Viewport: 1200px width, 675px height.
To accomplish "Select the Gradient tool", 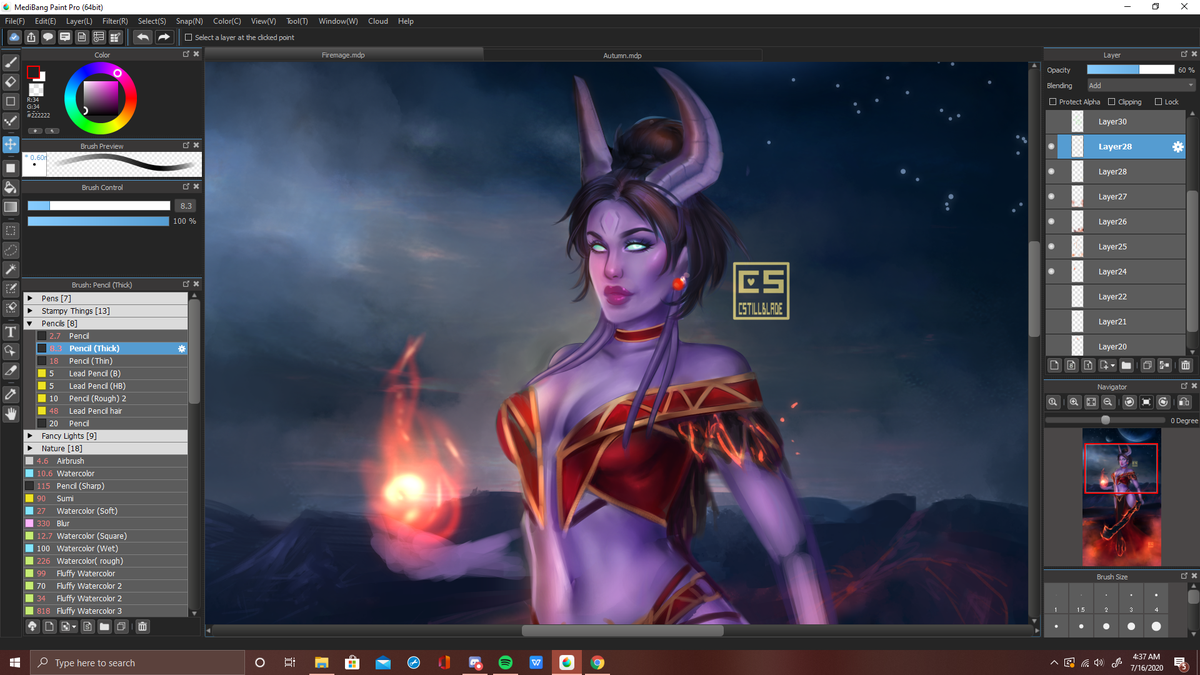I will coord(11,207).
